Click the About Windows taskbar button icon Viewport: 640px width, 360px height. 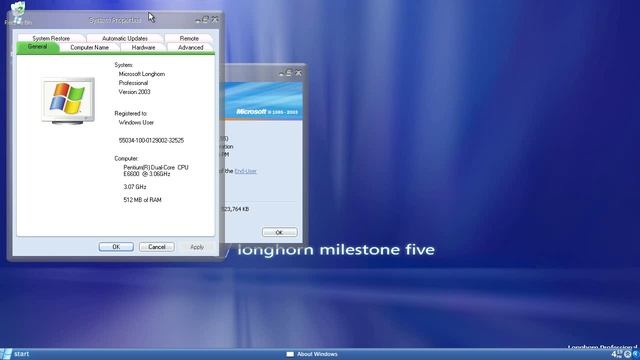tap(290, 354)
